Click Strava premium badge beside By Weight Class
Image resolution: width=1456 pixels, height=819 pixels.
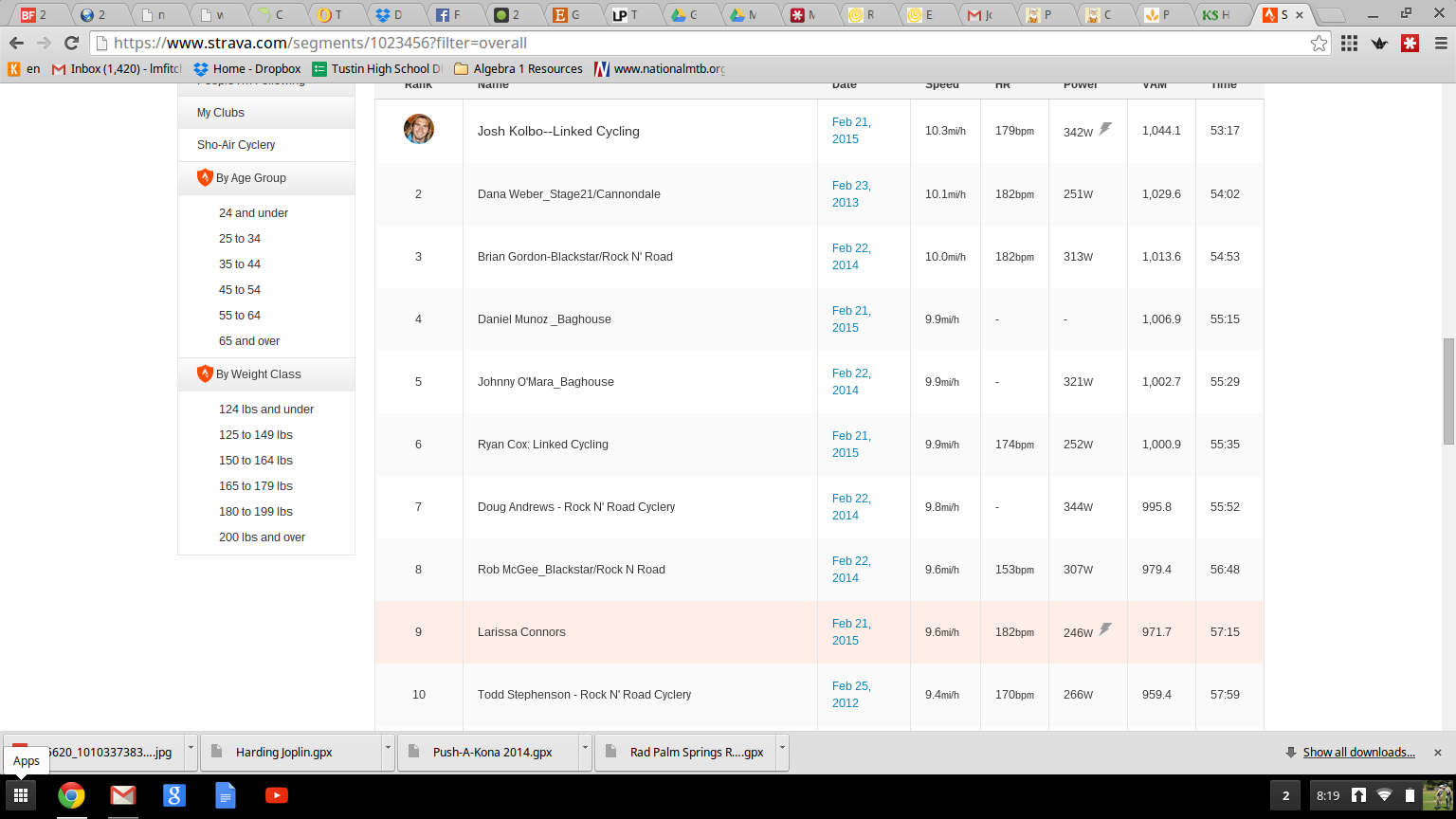coord(205,373)
